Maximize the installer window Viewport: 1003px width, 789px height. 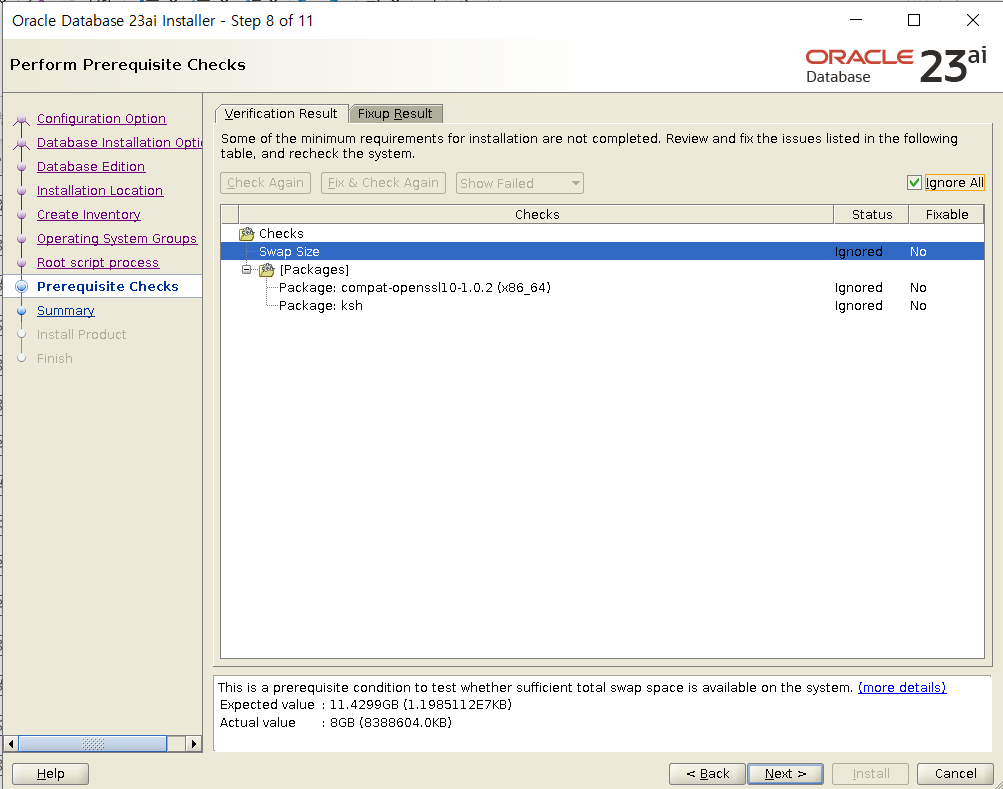914,20
